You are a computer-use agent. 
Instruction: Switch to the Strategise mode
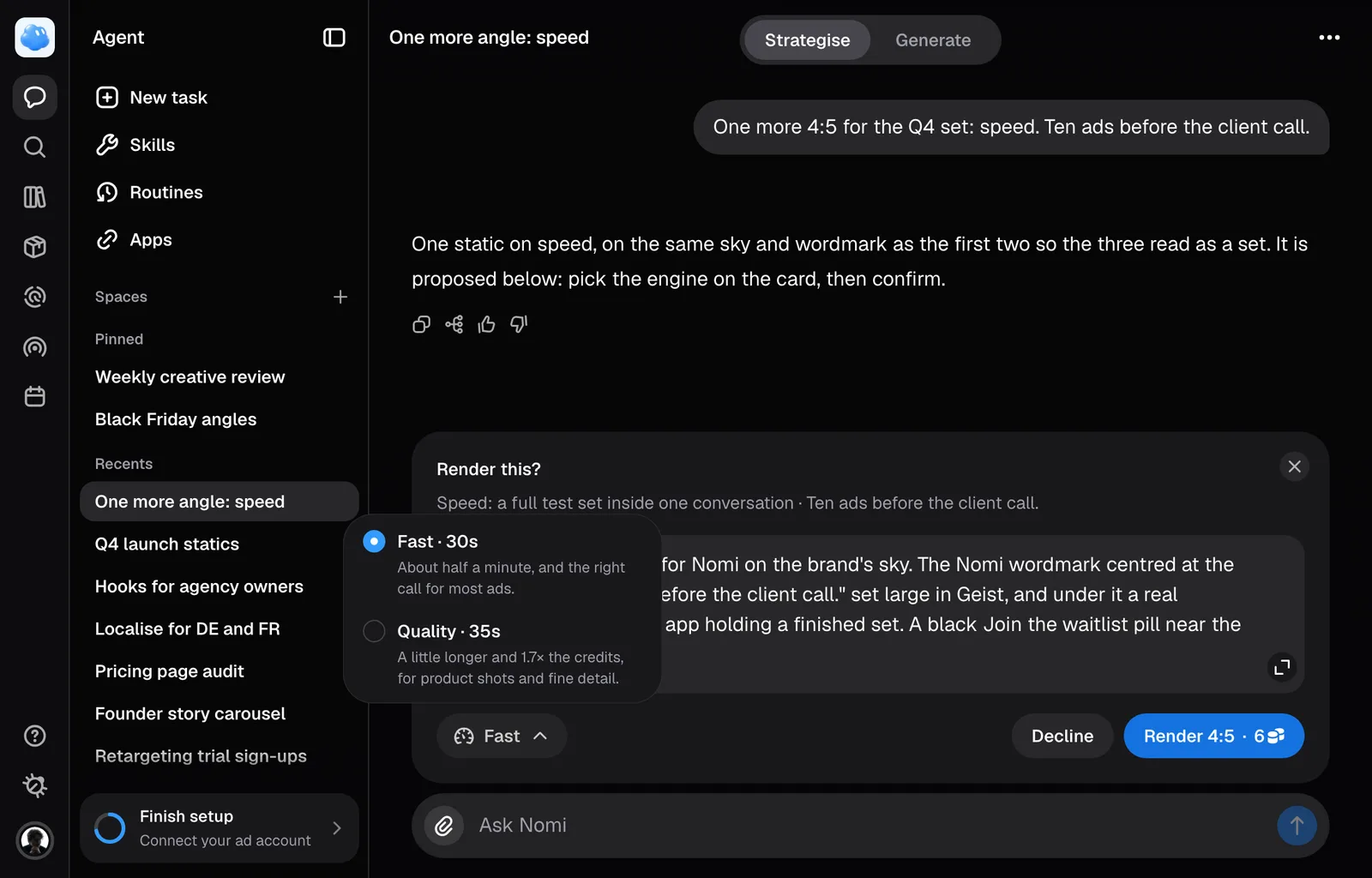point(808,40)
